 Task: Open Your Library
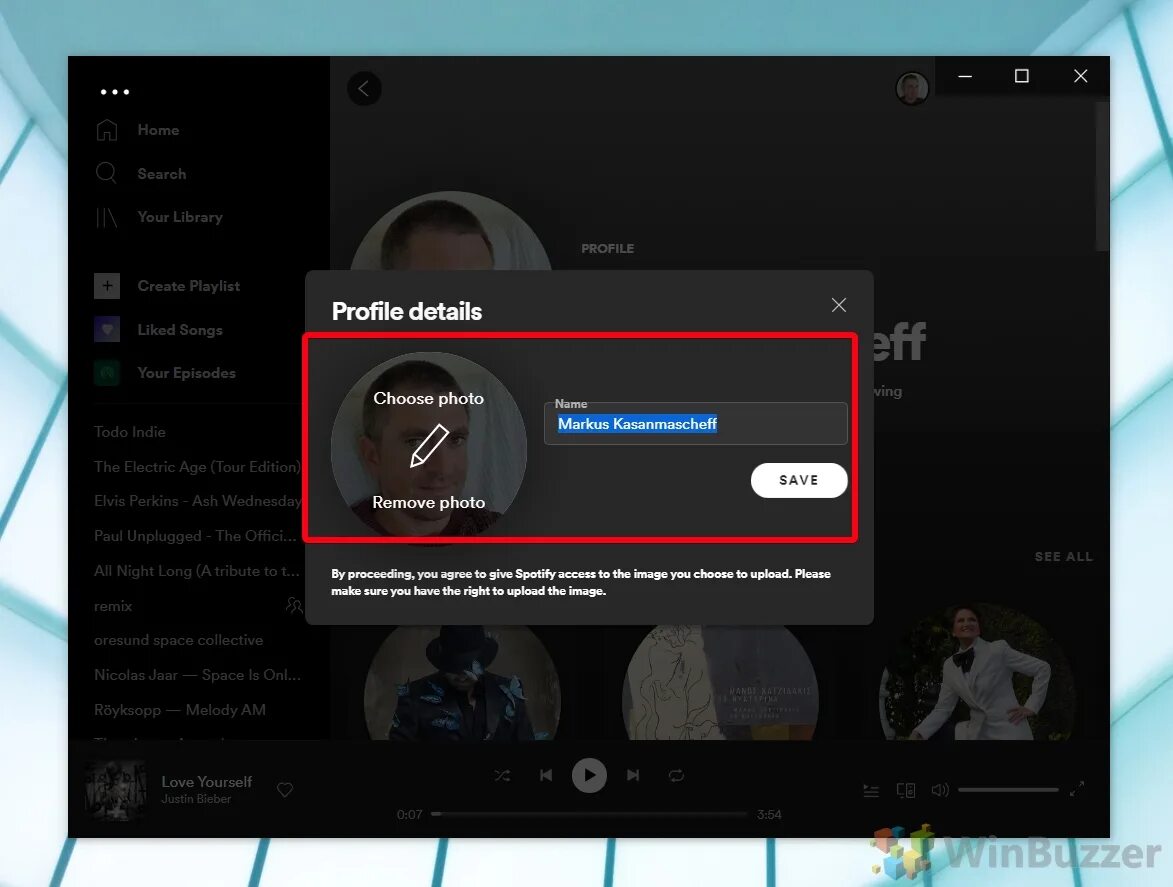click(180, 217)
